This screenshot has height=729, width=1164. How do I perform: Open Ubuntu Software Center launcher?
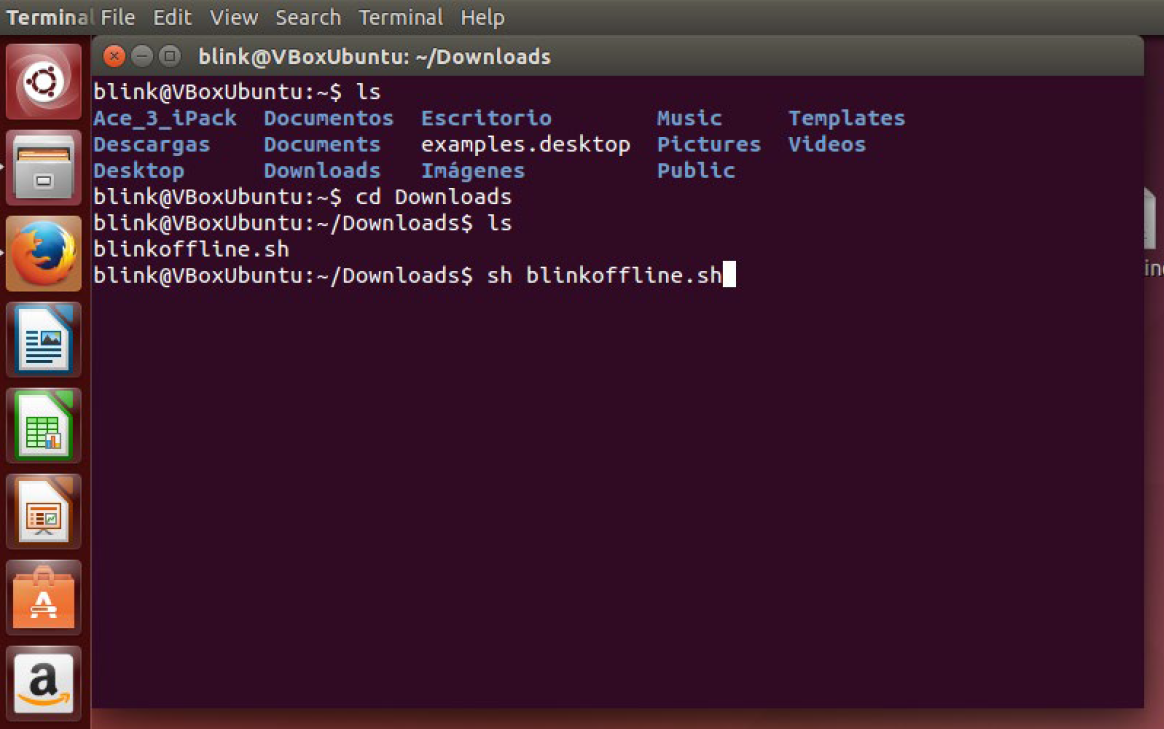pos(44,597)
